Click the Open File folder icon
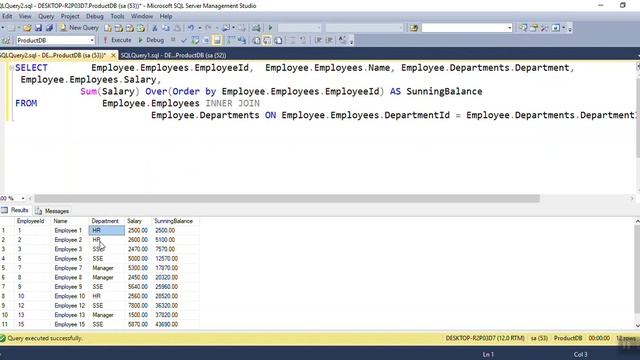The height and width of the screenshot is (360, 640). (27, 28)
